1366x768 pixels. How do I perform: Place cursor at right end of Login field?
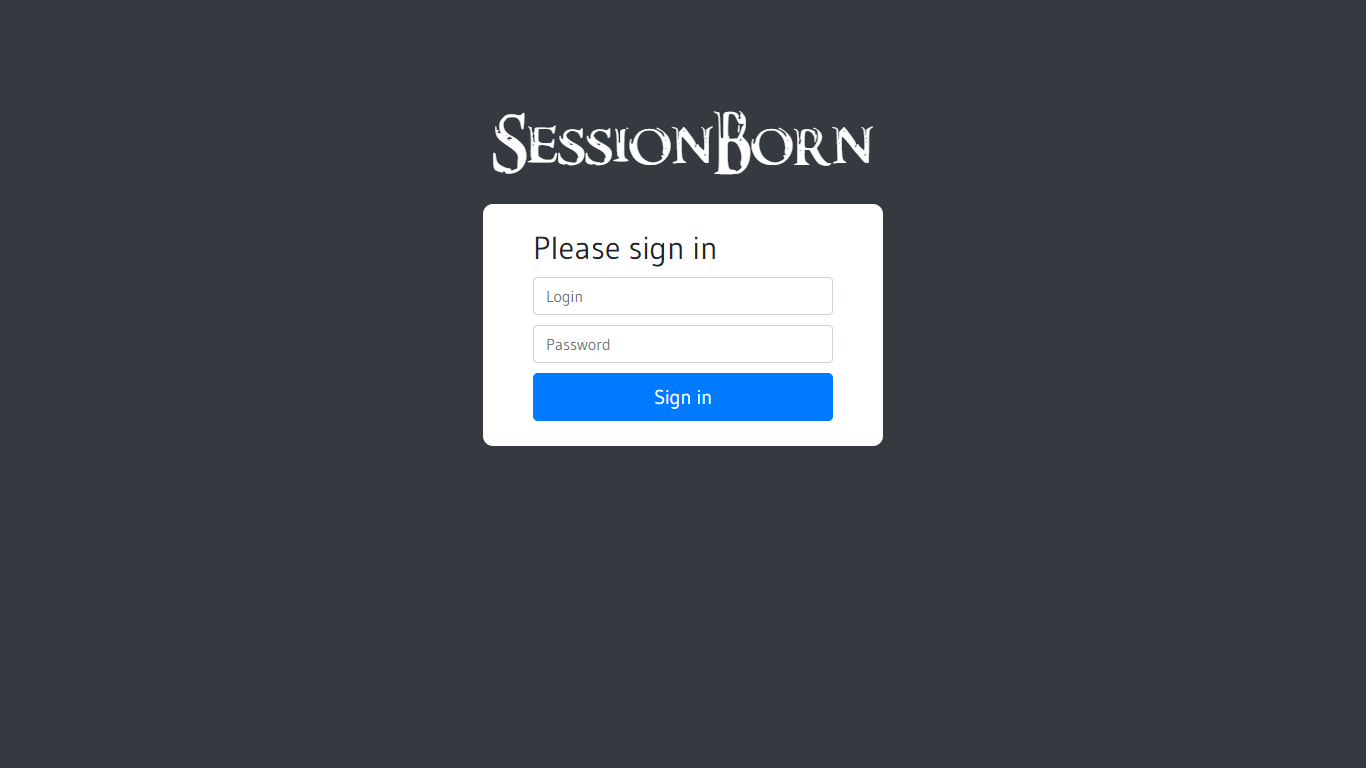click(x=822, y=296)
